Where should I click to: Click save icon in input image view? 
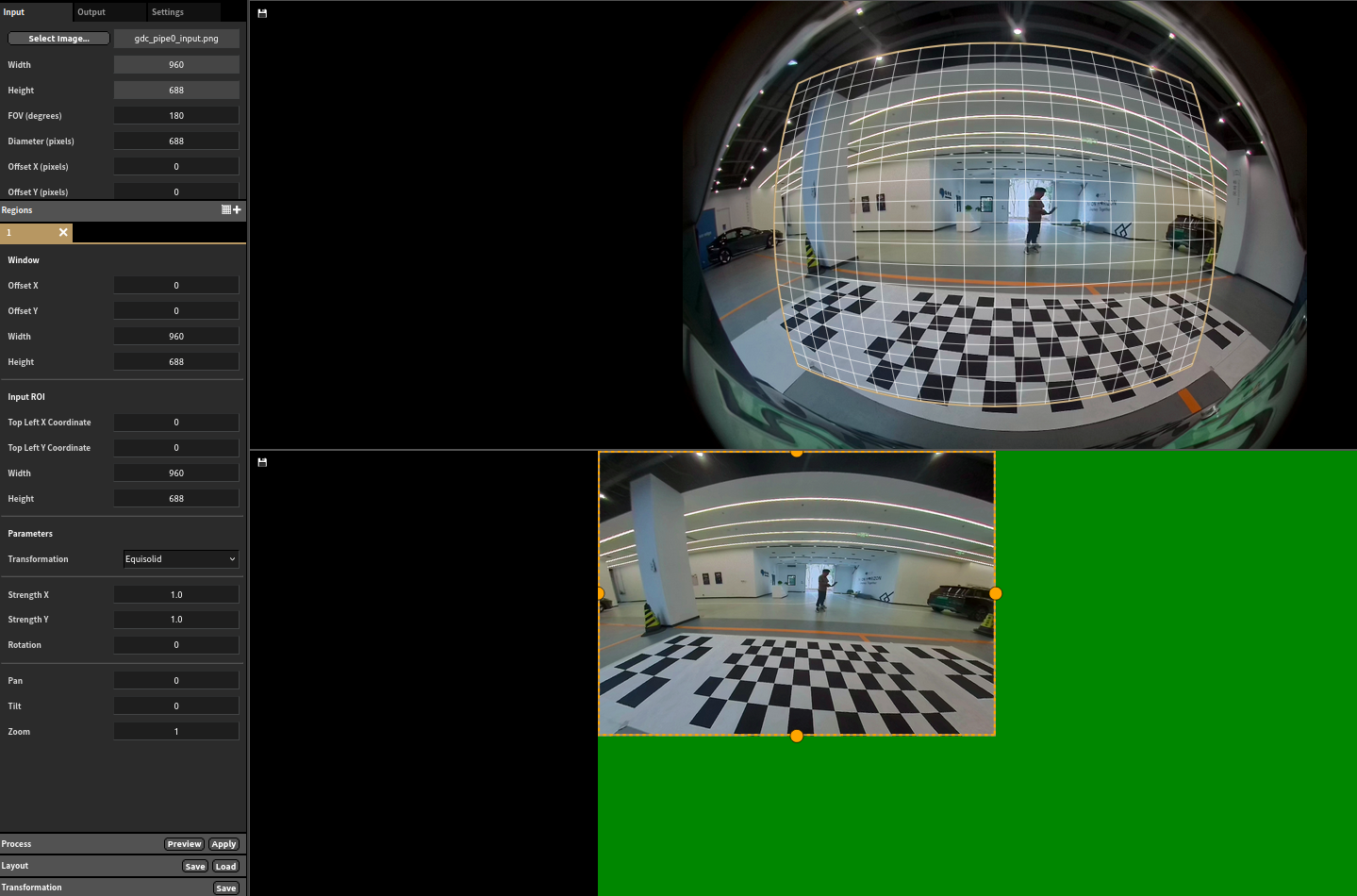(262, 13)
